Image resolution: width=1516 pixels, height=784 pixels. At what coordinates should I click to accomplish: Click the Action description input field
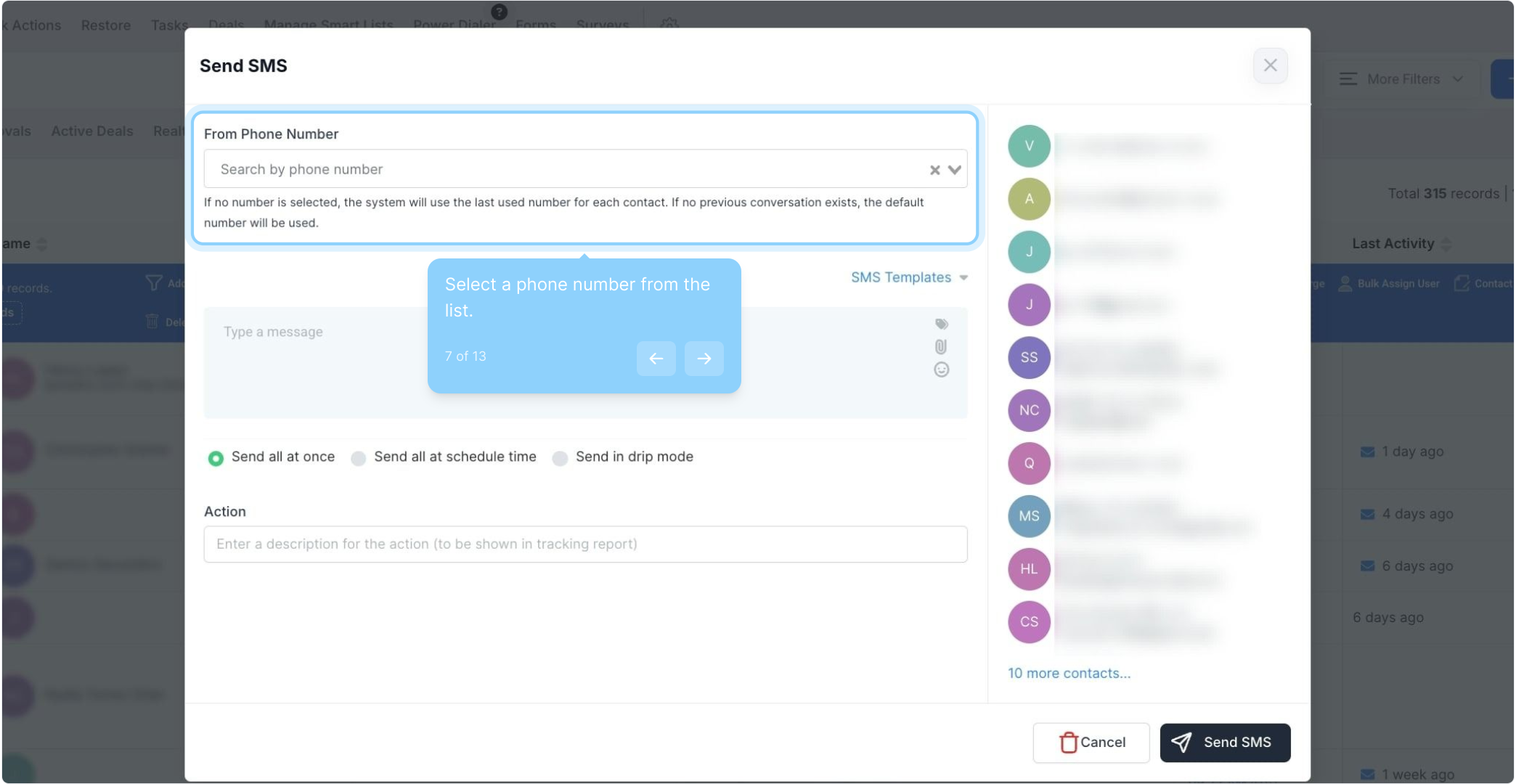(x=584, y=544)
